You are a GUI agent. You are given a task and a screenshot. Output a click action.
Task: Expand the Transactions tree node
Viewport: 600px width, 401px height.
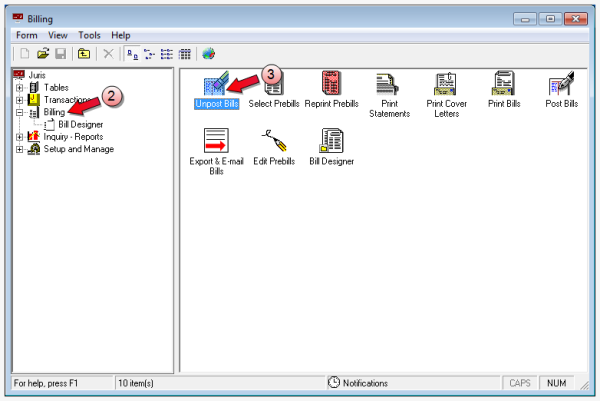click(19, 100)
